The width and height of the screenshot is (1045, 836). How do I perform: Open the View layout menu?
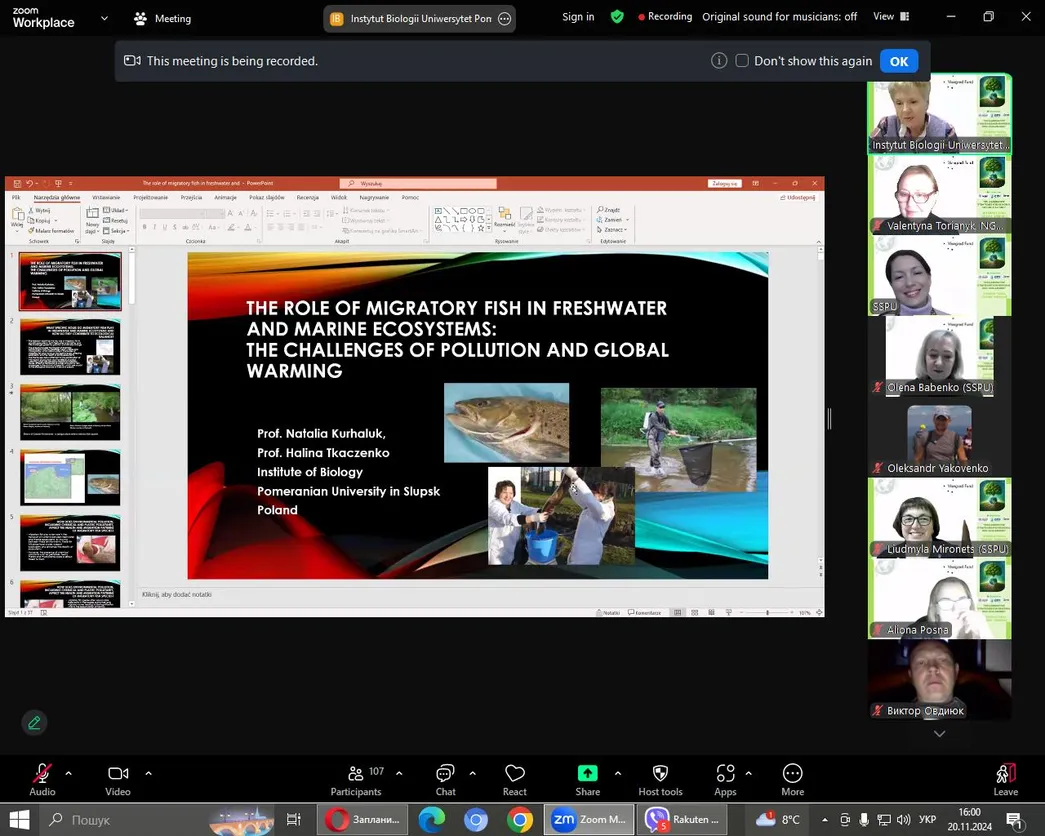click(891, 17)
